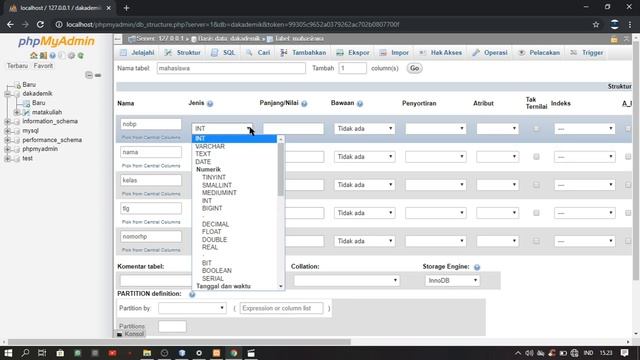Click the green reload navigation icon
This screenshot has width=640, height=360.
coord(81,56)
